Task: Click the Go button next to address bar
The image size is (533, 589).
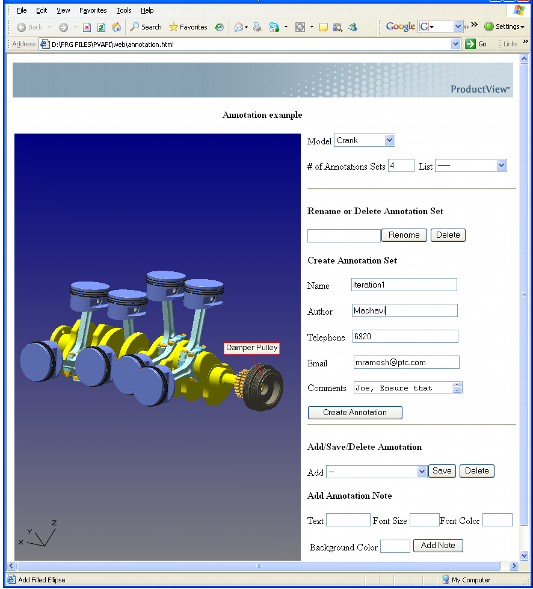Action: tap(476, 44)
